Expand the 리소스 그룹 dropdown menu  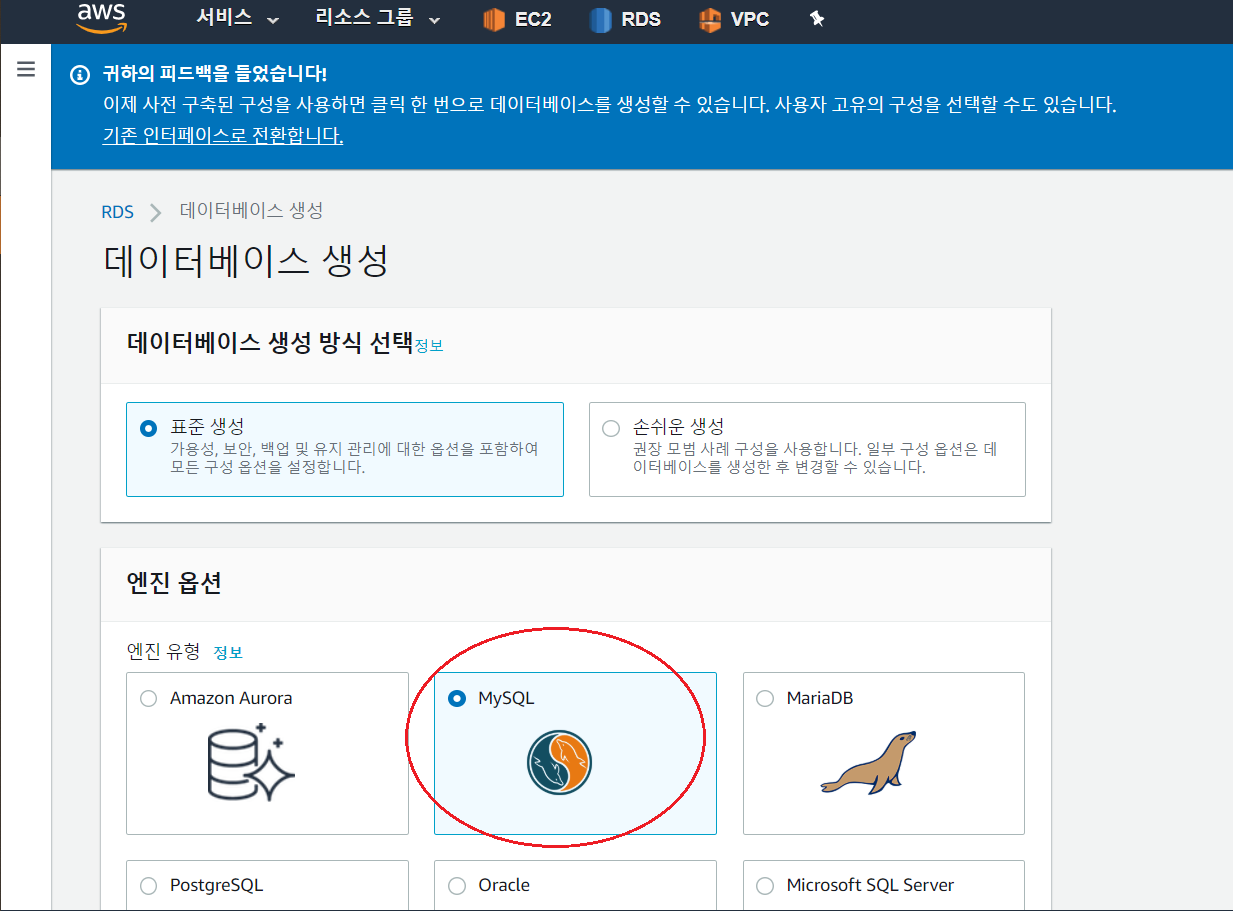(x=378, y=19)
